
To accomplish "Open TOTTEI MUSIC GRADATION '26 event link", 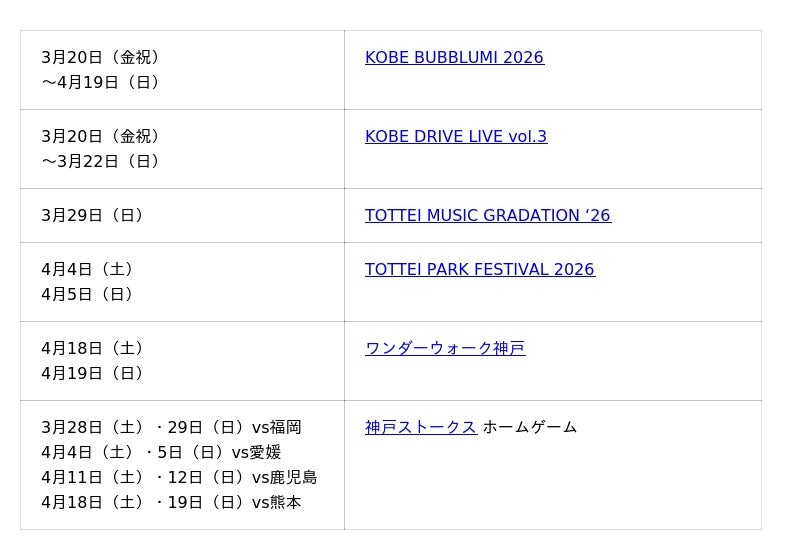I will [x=487, y=216].
